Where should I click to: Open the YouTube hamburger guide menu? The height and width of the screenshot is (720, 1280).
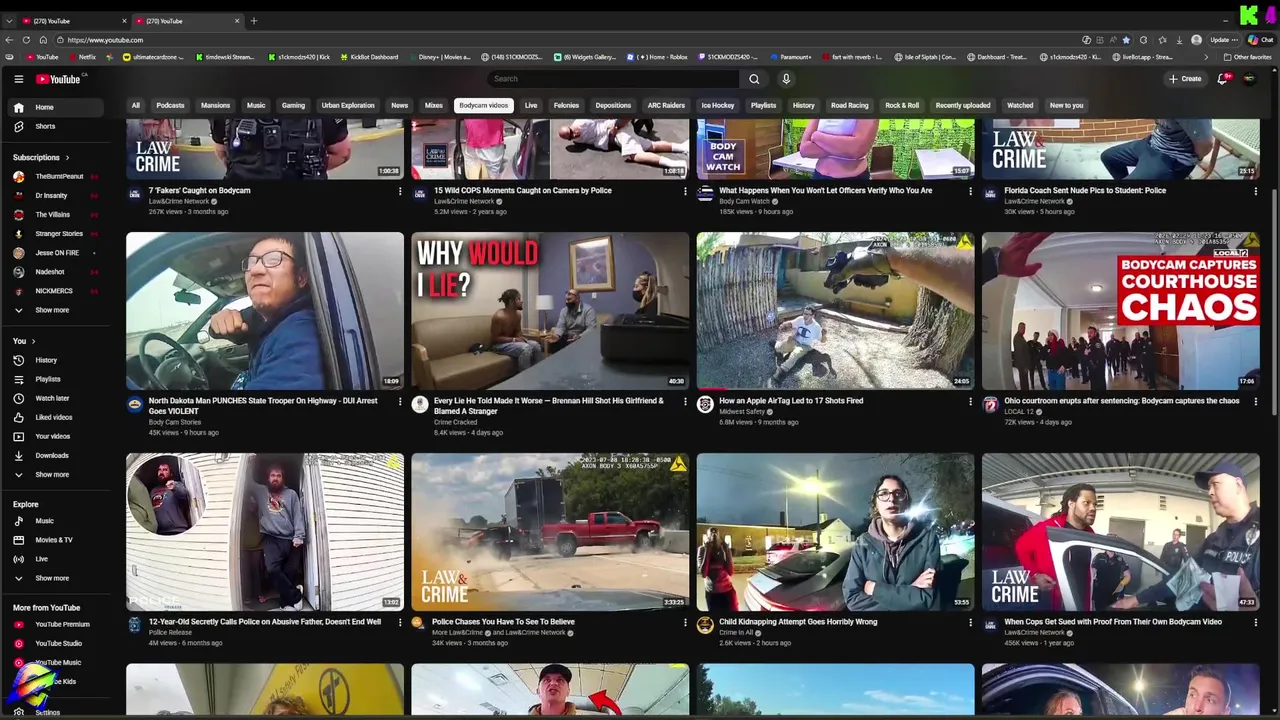[x=18, y=79]
